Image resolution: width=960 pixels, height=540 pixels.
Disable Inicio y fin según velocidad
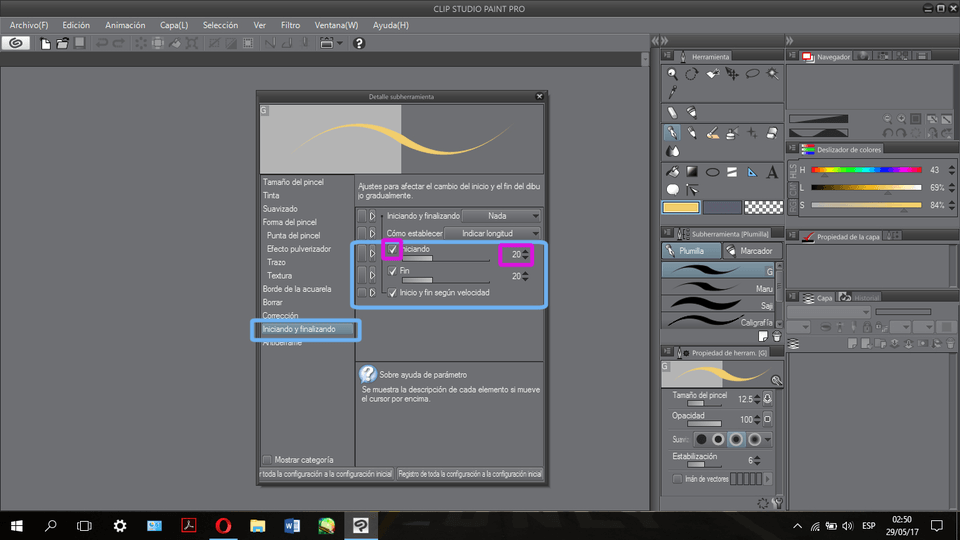tap(393, 293)
